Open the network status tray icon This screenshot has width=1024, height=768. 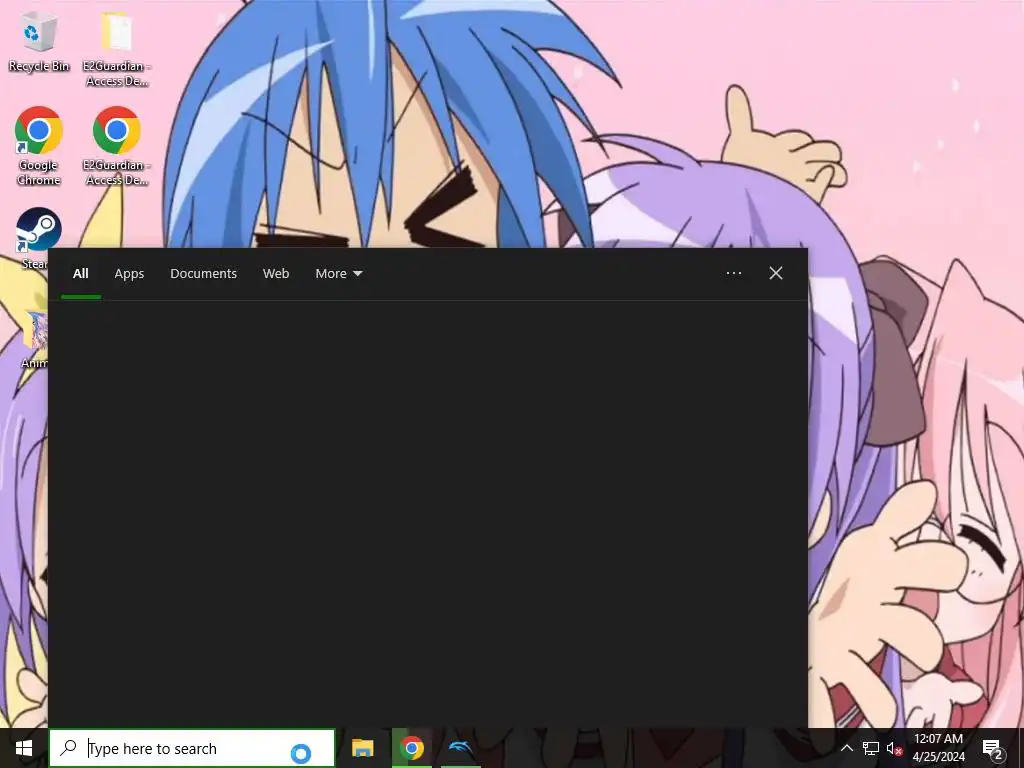coord(871,748)
